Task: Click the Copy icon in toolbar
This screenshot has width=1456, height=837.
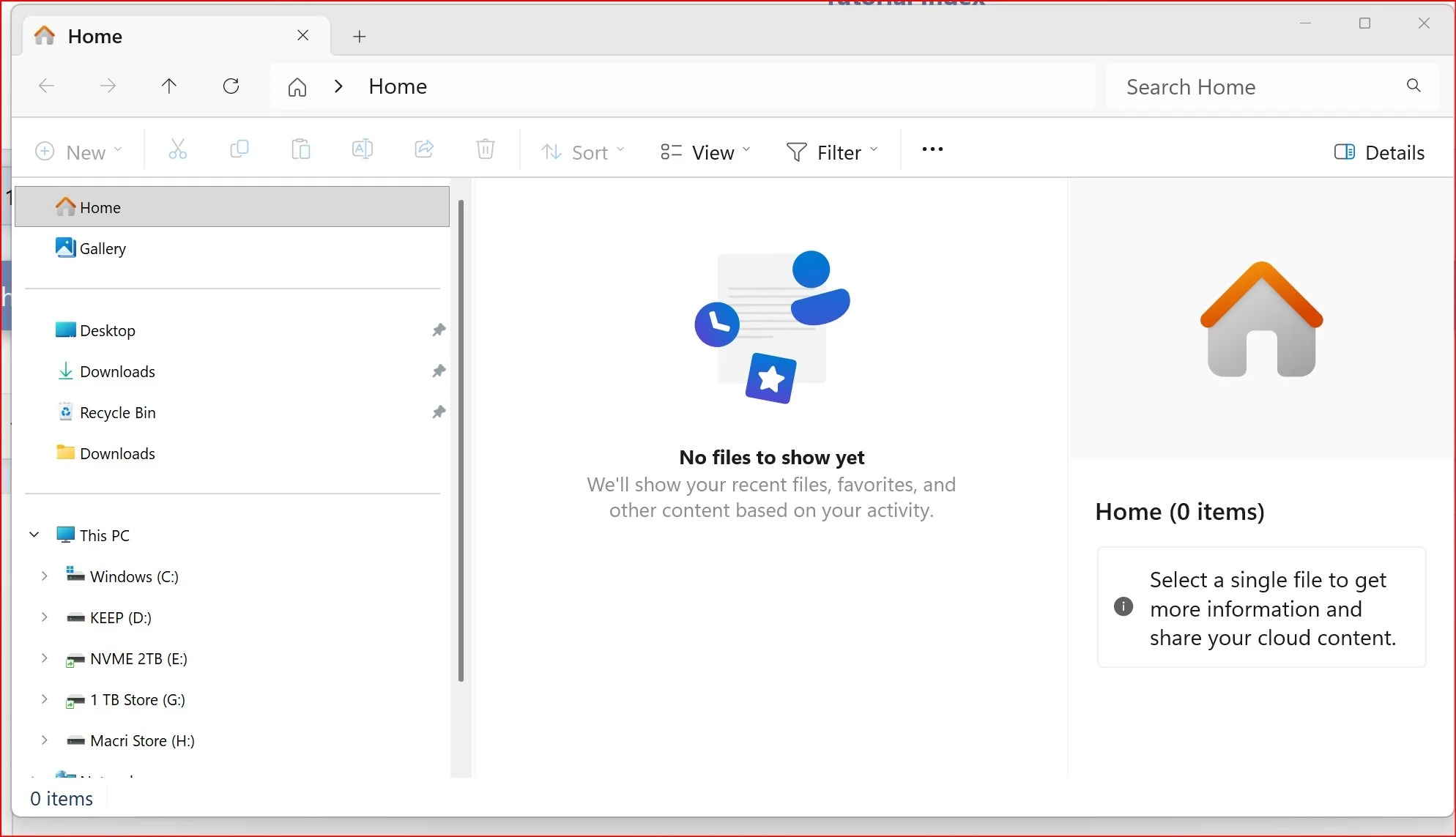Action: tap(239, 150)
